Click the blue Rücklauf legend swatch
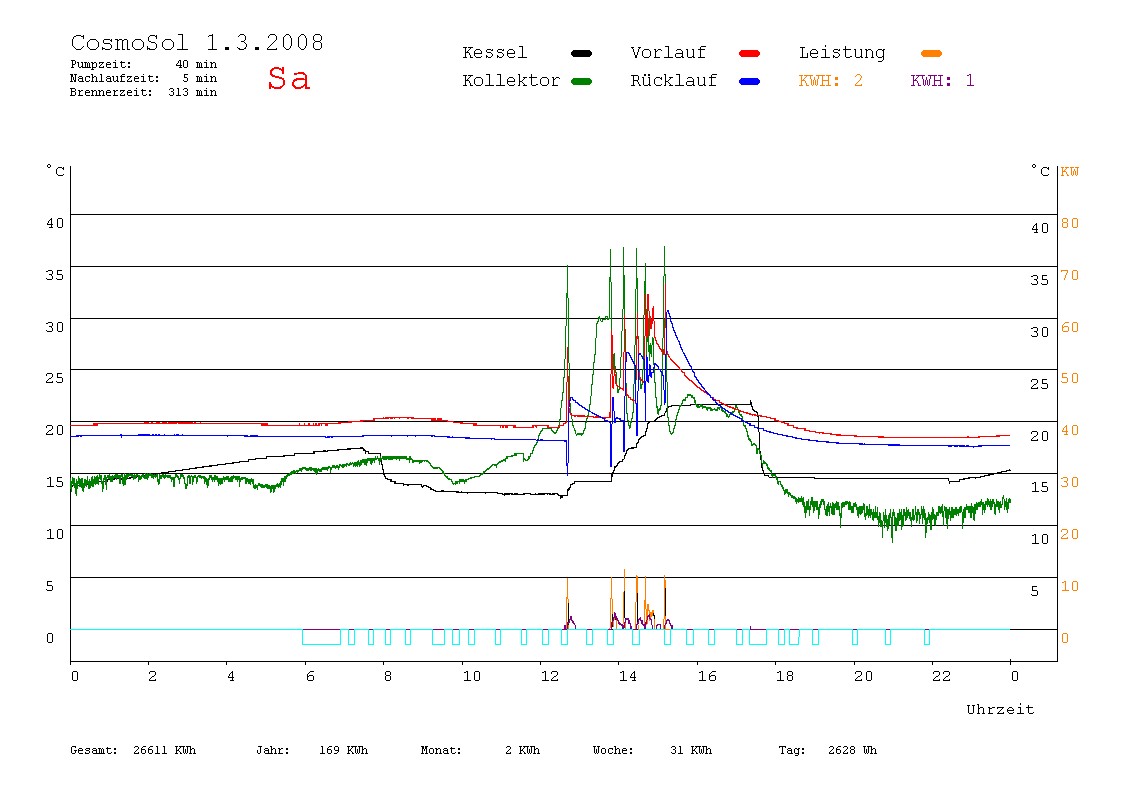 pos(750,81)
